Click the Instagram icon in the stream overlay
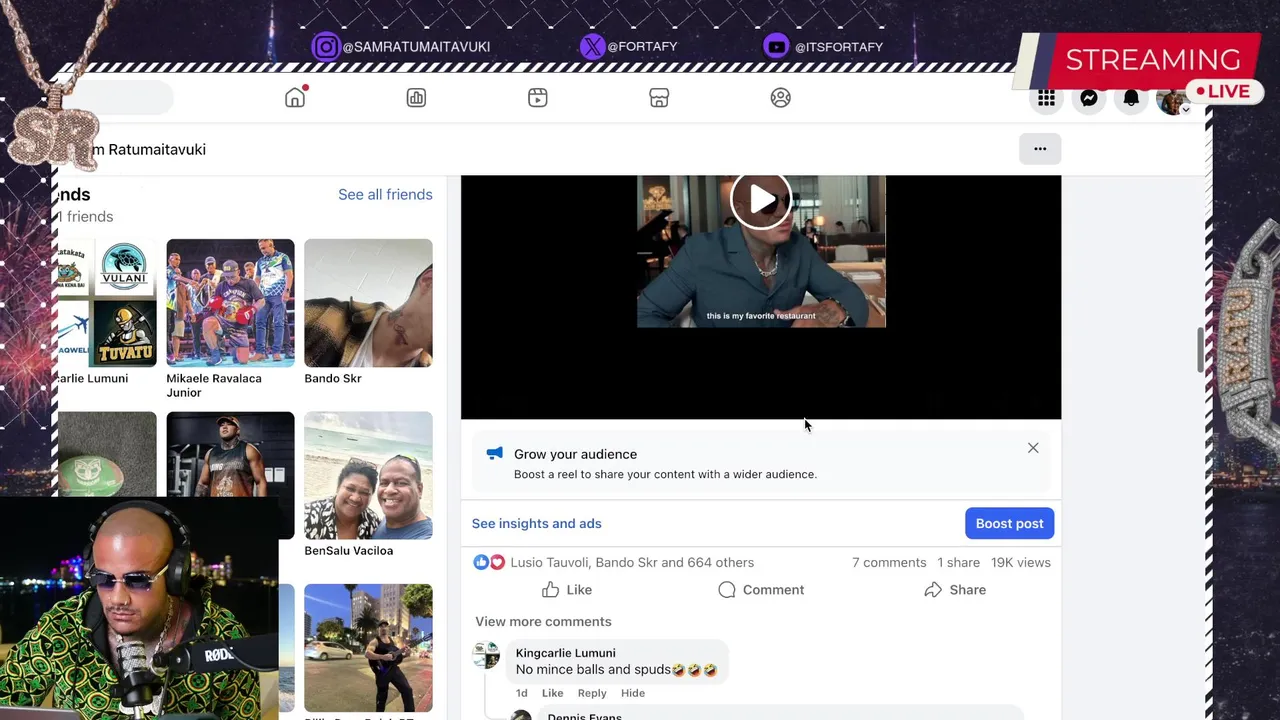This screenshot has height=720, width=1280. point(325,47)
